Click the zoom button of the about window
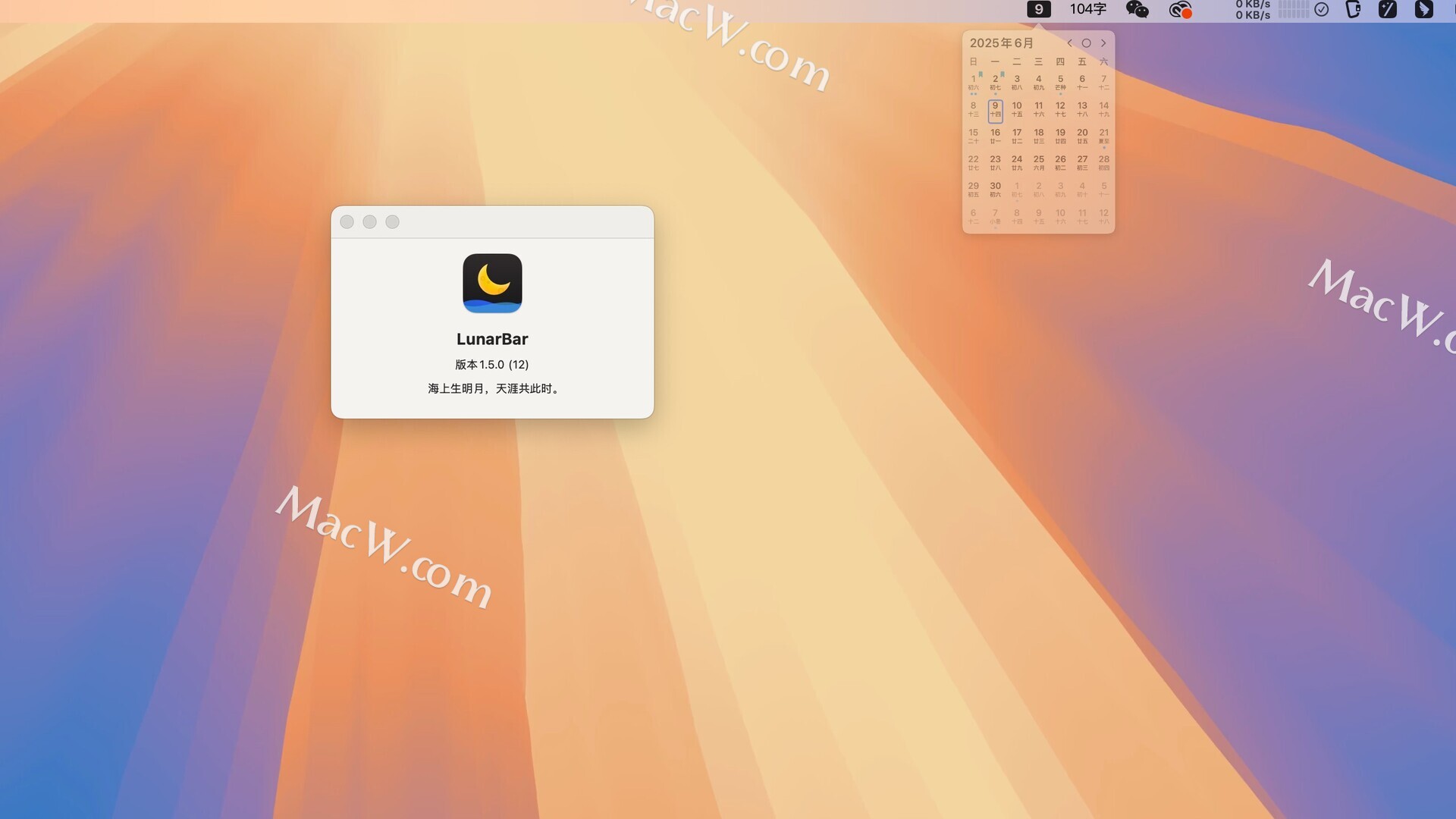Image resolution: width=1456 pixels, height=819 pixels. [392, 221]
